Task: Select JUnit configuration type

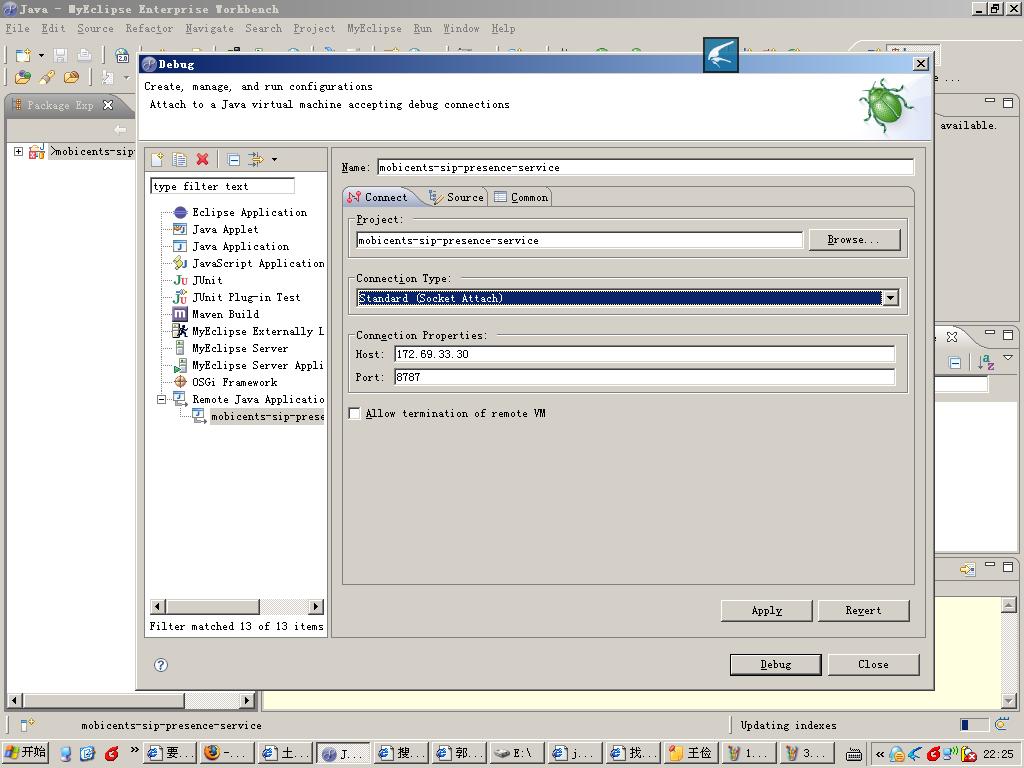Action: tap(206, 280)
